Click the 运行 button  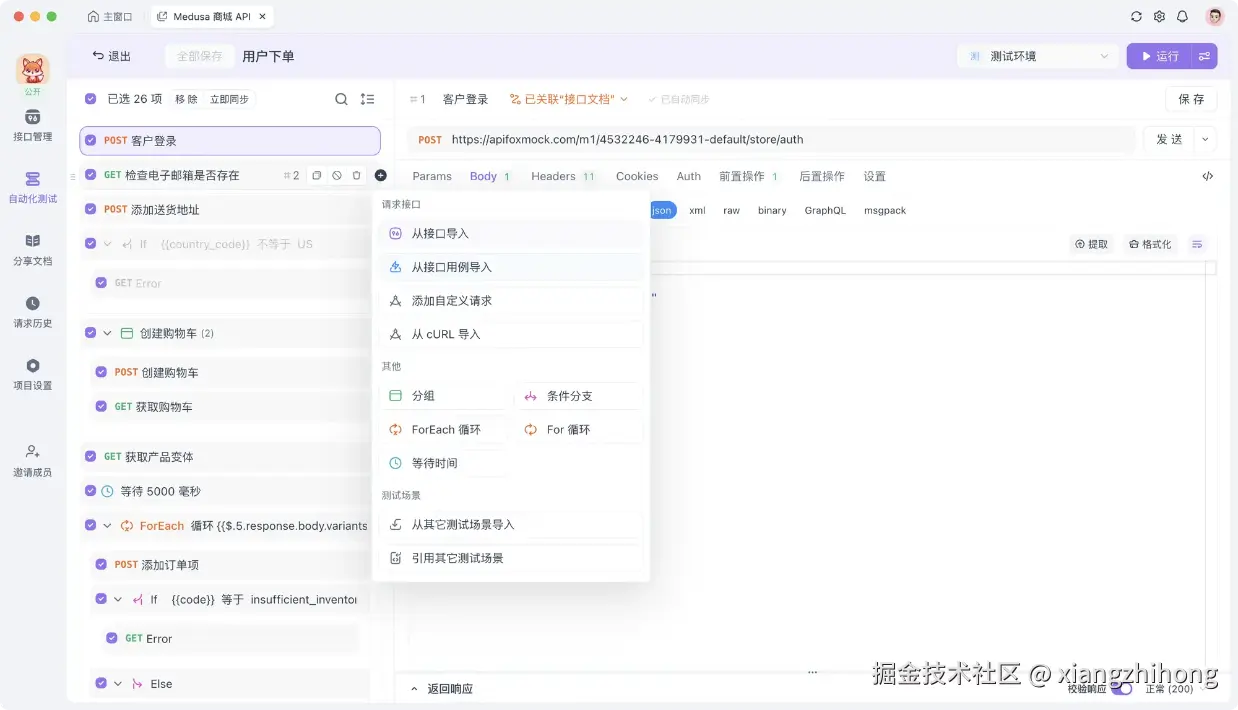(x=1158, y=56)
